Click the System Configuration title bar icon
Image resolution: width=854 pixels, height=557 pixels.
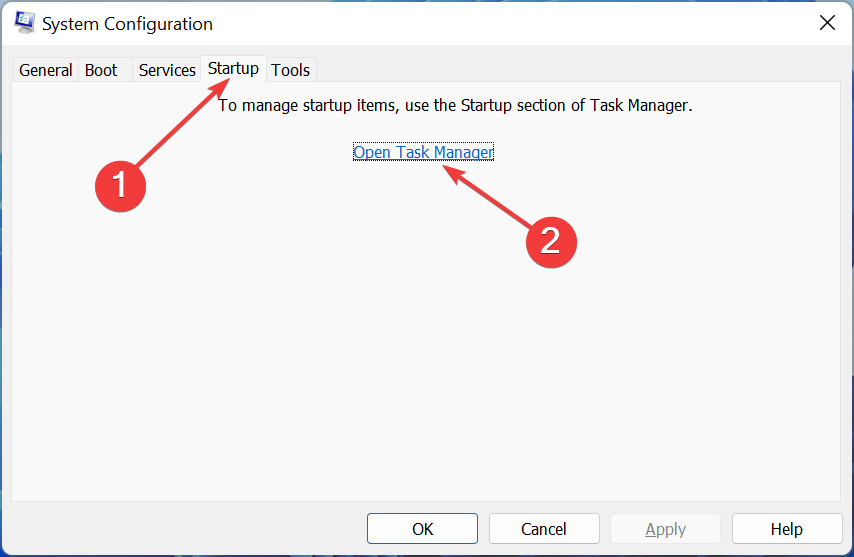click(x=25, y=23)
